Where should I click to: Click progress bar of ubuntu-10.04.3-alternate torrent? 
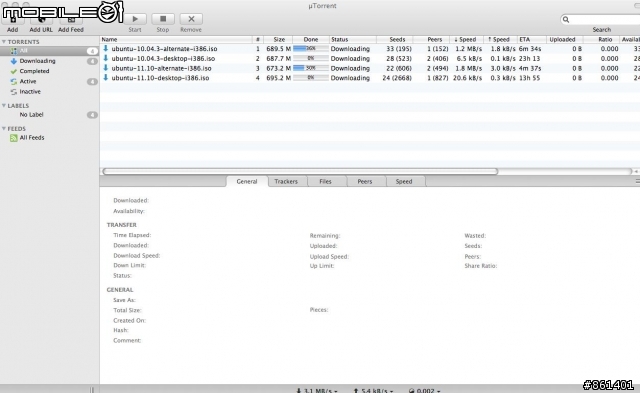[x=311, y=49]
